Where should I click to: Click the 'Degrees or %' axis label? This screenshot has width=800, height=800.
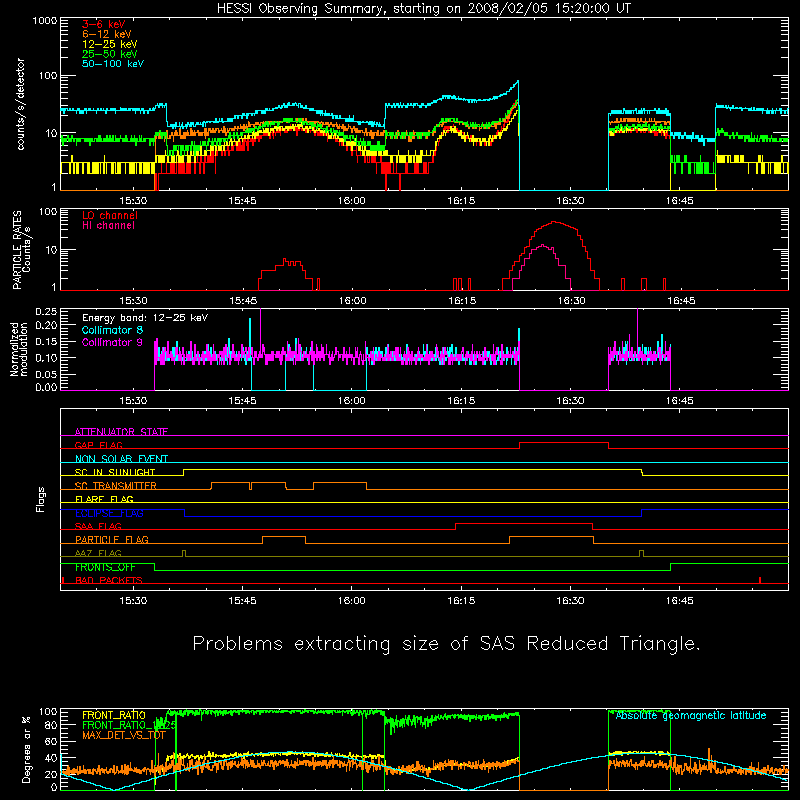pos(26,749)
